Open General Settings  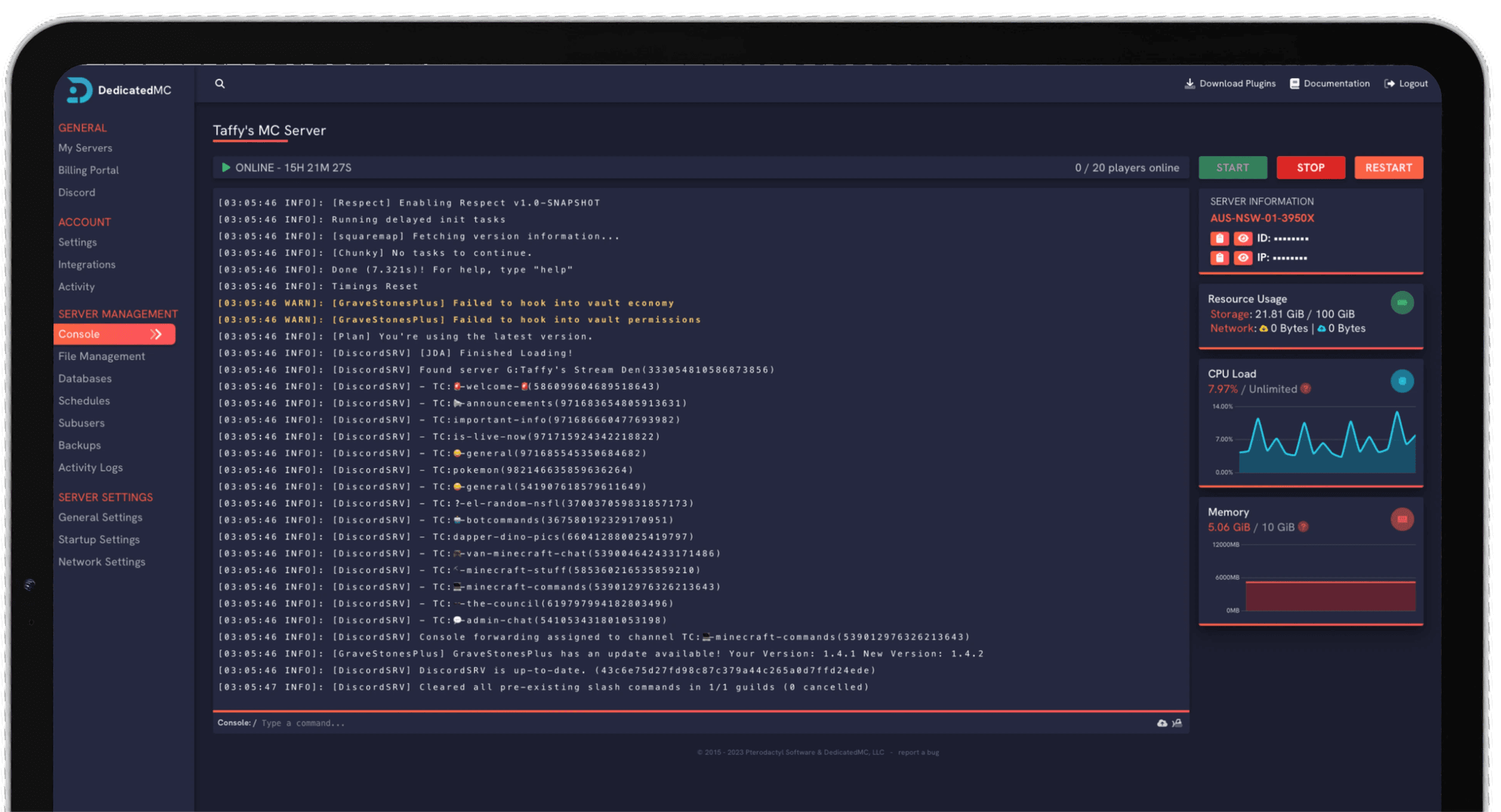[100, 517]
